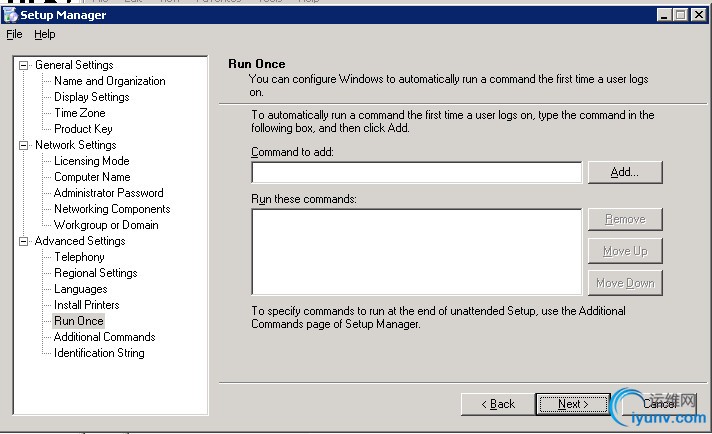Open Networking Components settings

[112, 209]
